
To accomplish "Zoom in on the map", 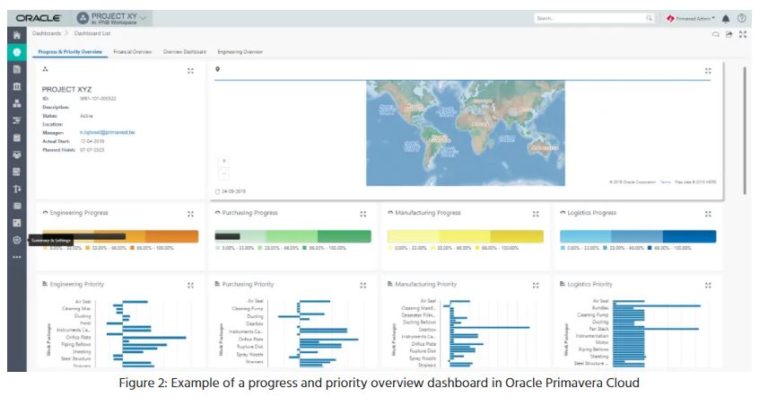I will [224, 161].
